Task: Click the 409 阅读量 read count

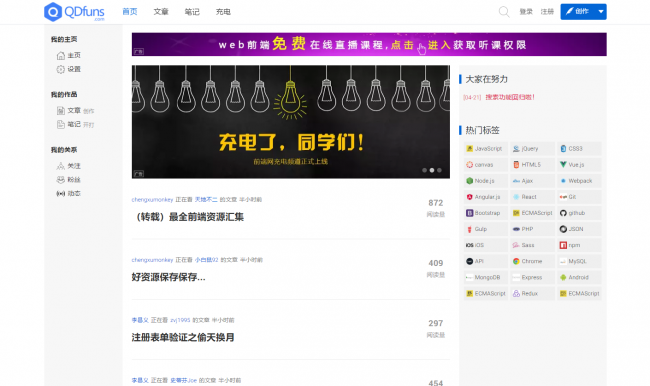Action: coord(436,268)
